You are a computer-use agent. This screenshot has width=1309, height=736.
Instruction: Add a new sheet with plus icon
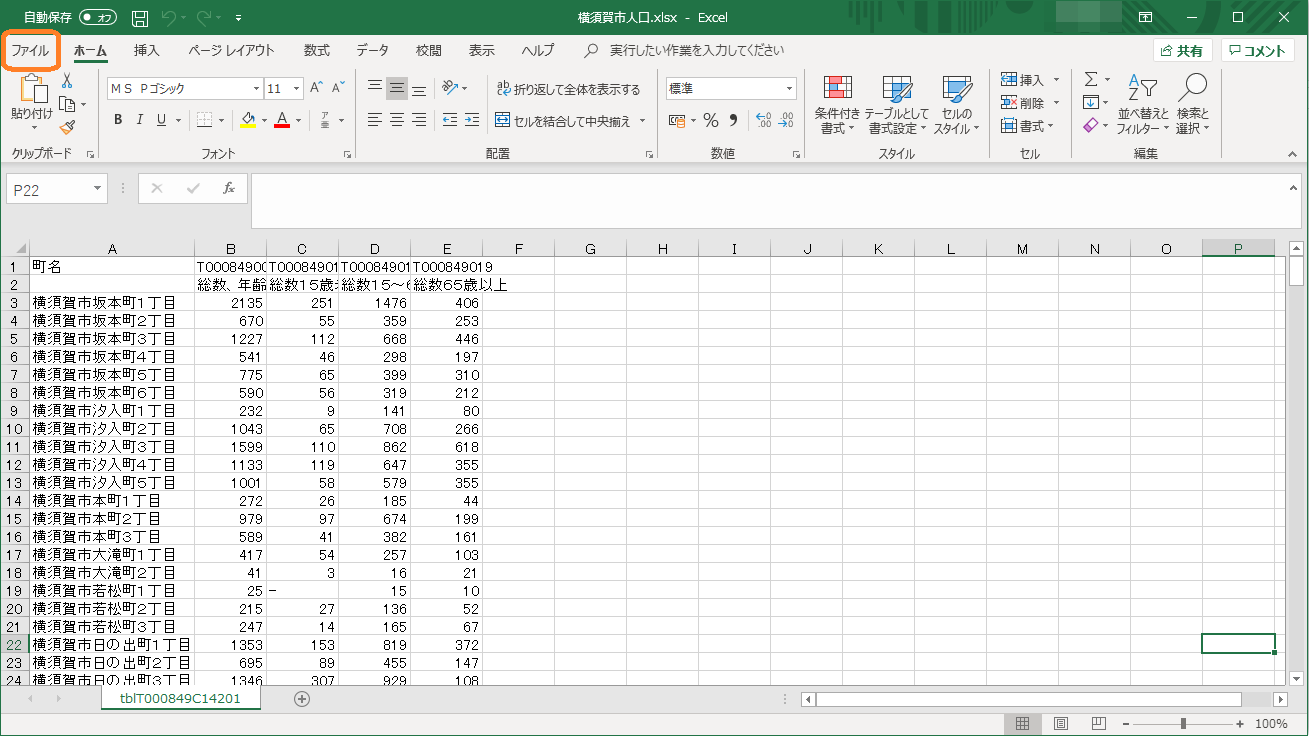pos(302,699)
